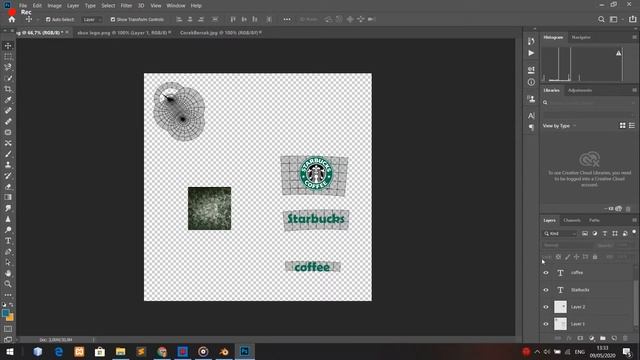Open Blender from the taskbar

click(x=224, y=351)
